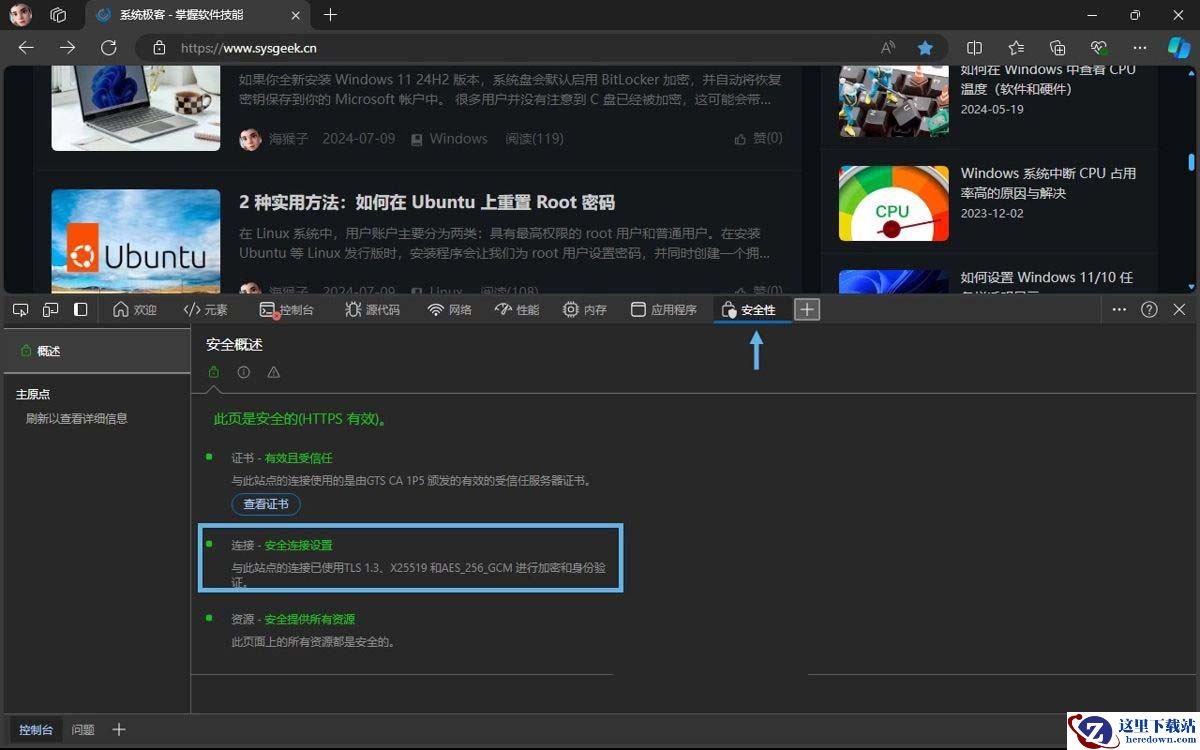Open the 问题 drawer tab
This screenshot has height=750, width=1200.
[x=83, y=730]
